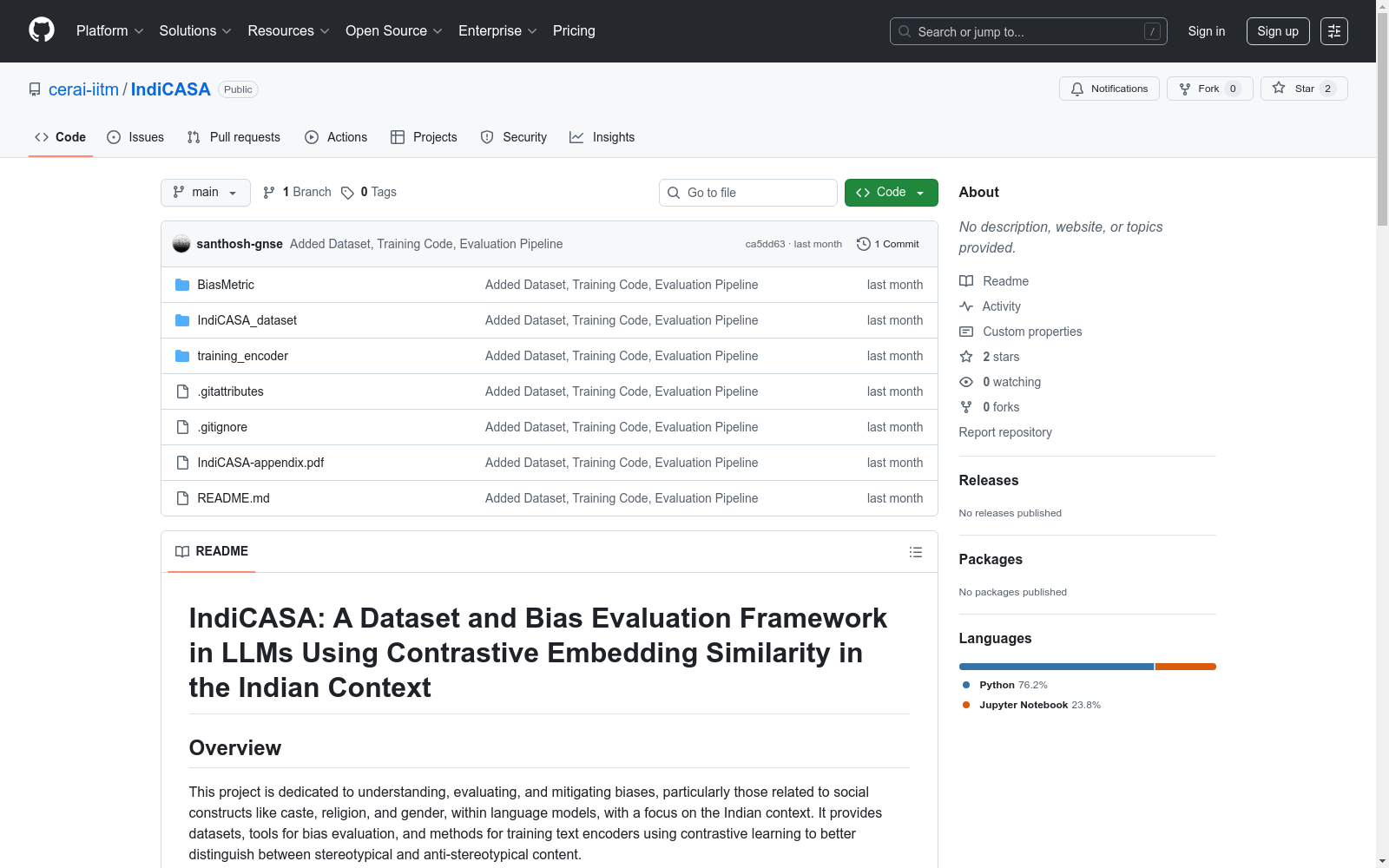This screenshot has height=868, width=1389.
Task: Click the tag icon next to 0 Tags
Action: coord(347,193)
